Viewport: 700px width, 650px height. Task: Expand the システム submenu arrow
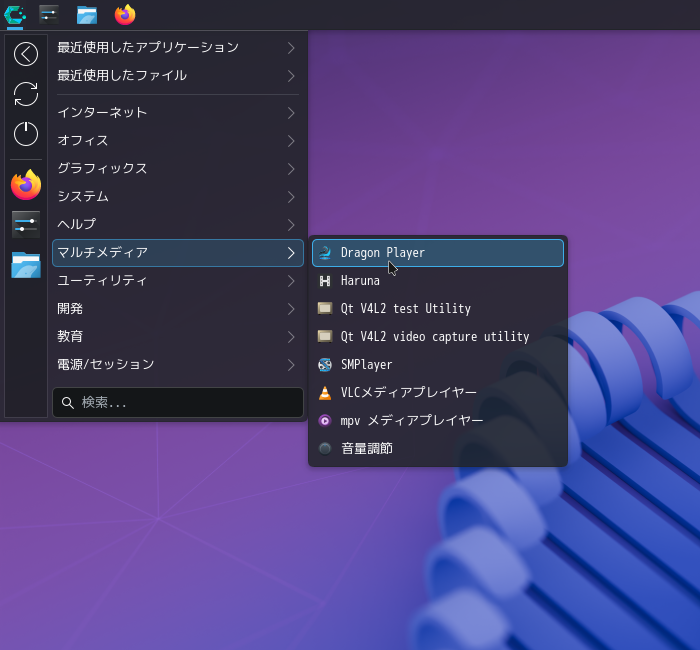point(291,197)
